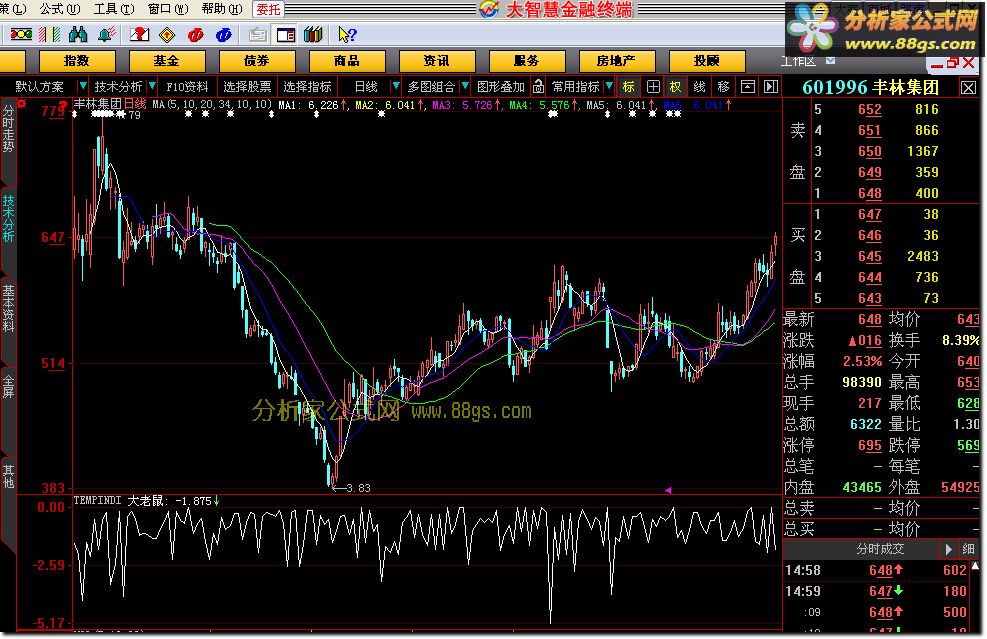This screenshot has width=987, height=639.
Task: Click the 601996 丰林集团 stock title
Action: click(870, 88)
